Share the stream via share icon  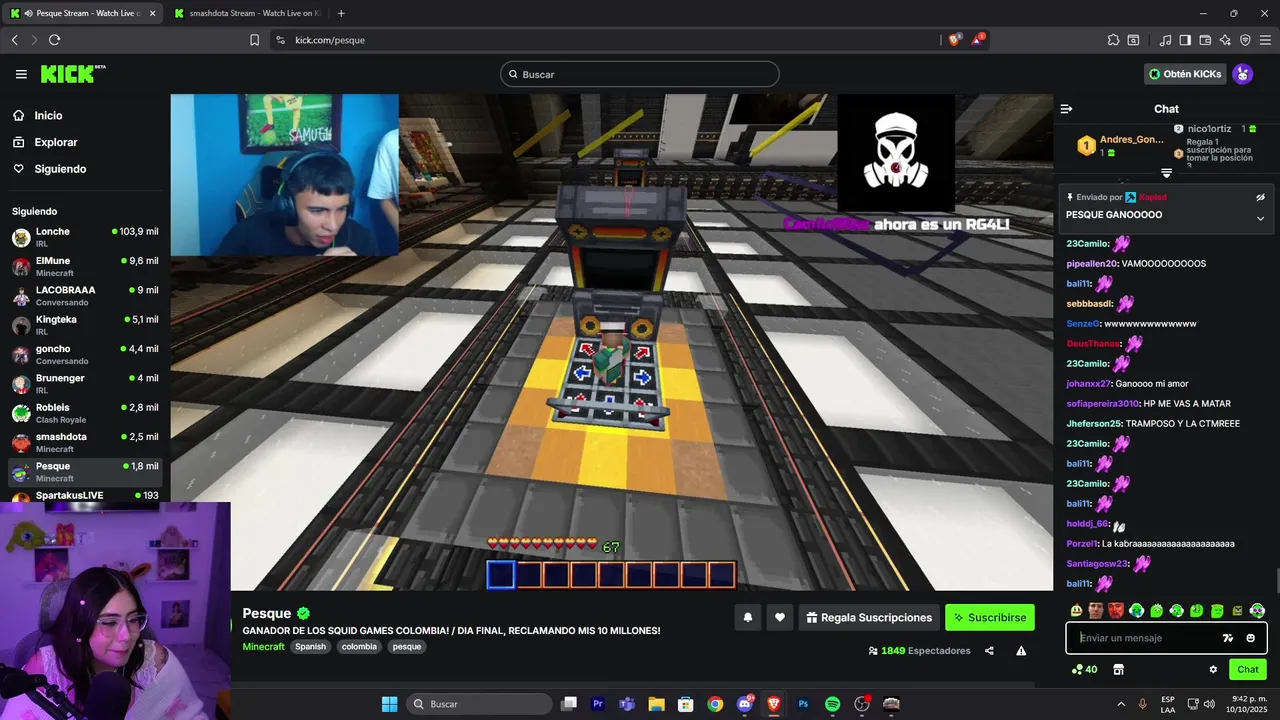coord(989,651)
